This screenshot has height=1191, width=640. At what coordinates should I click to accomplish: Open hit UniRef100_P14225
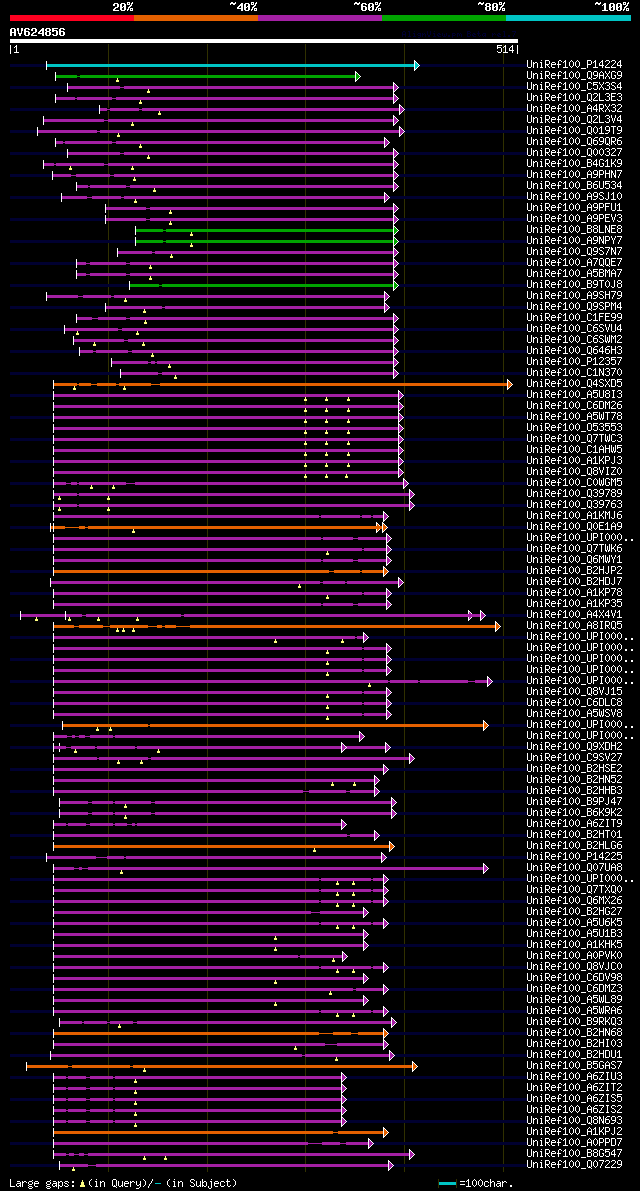click(574, 857)
